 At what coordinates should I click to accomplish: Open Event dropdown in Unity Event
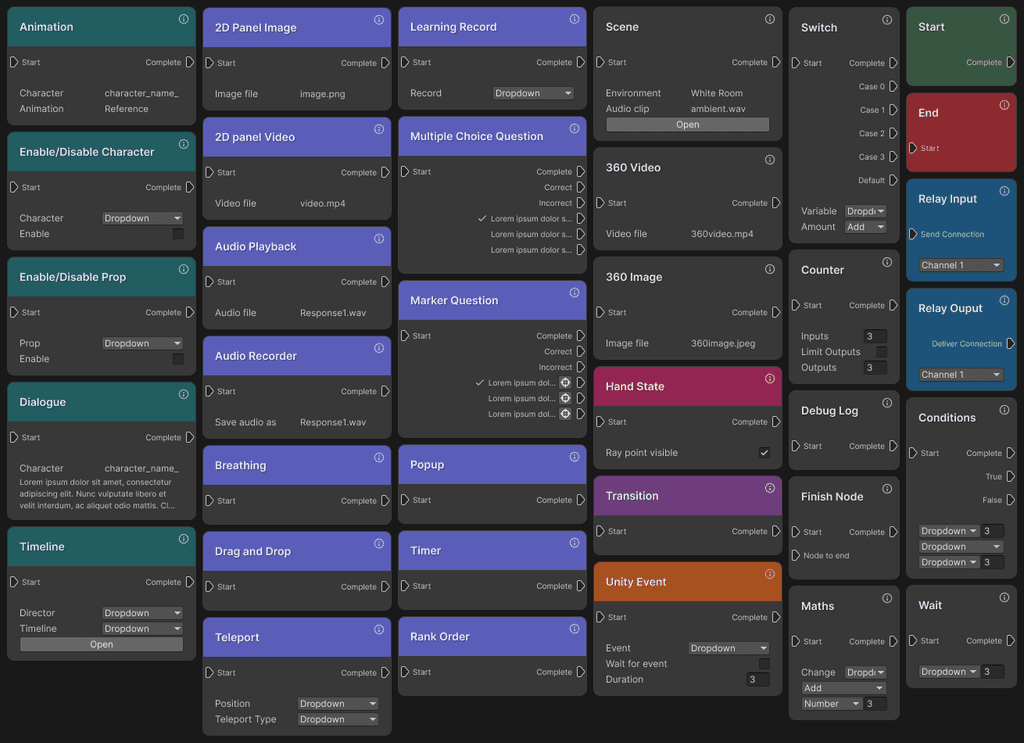[729, 648]
